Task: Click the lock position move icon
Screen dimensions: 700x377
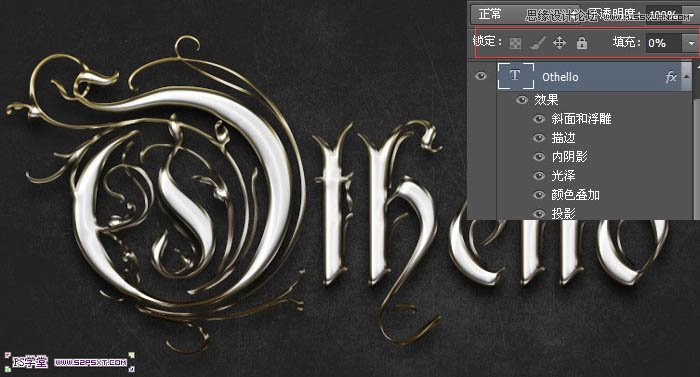Action: point(559,43)
